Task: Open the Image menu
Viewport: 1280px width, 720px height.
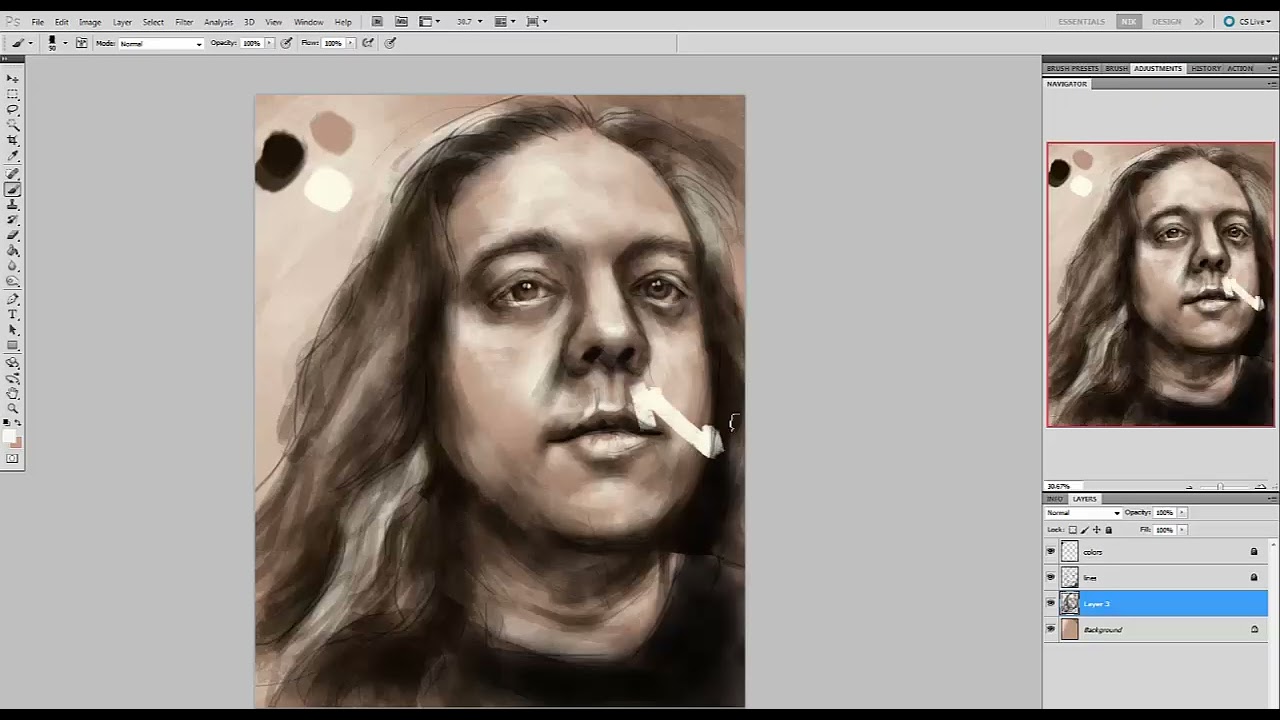Action: 90,21
